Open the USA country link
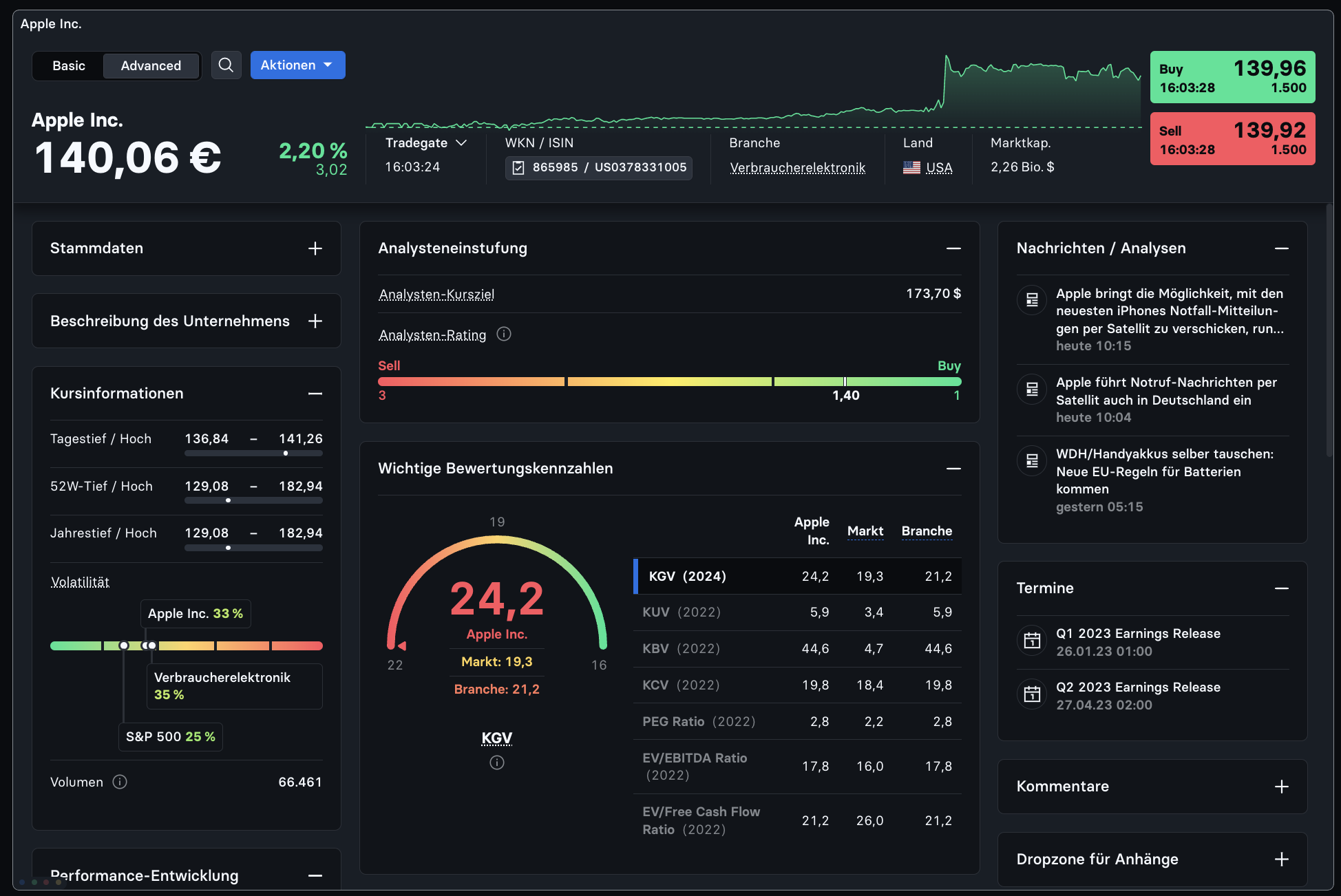Screen dimensions: 1341x896 point(939,167)
